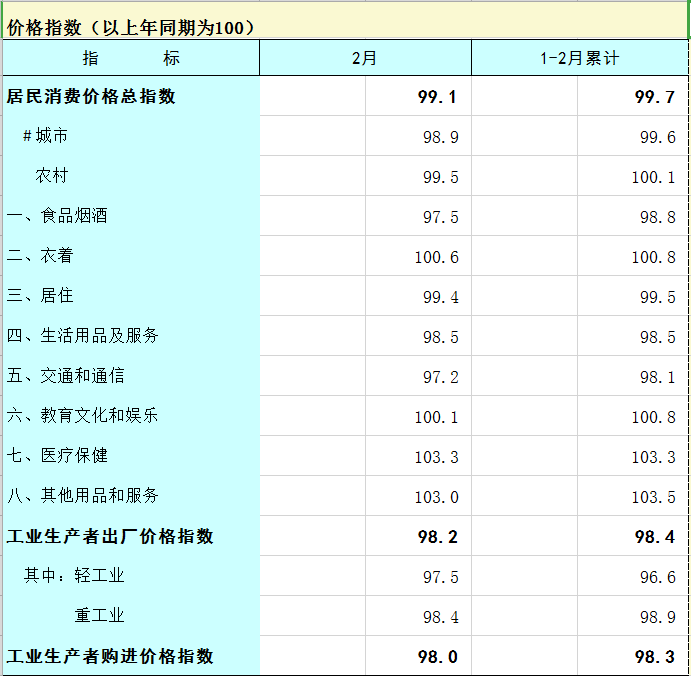The width and height of the screenshot is (691, 676).
Task: Click 工业生产者购进价格指数 2月 value 98.0
Action: tap(438, 657)
